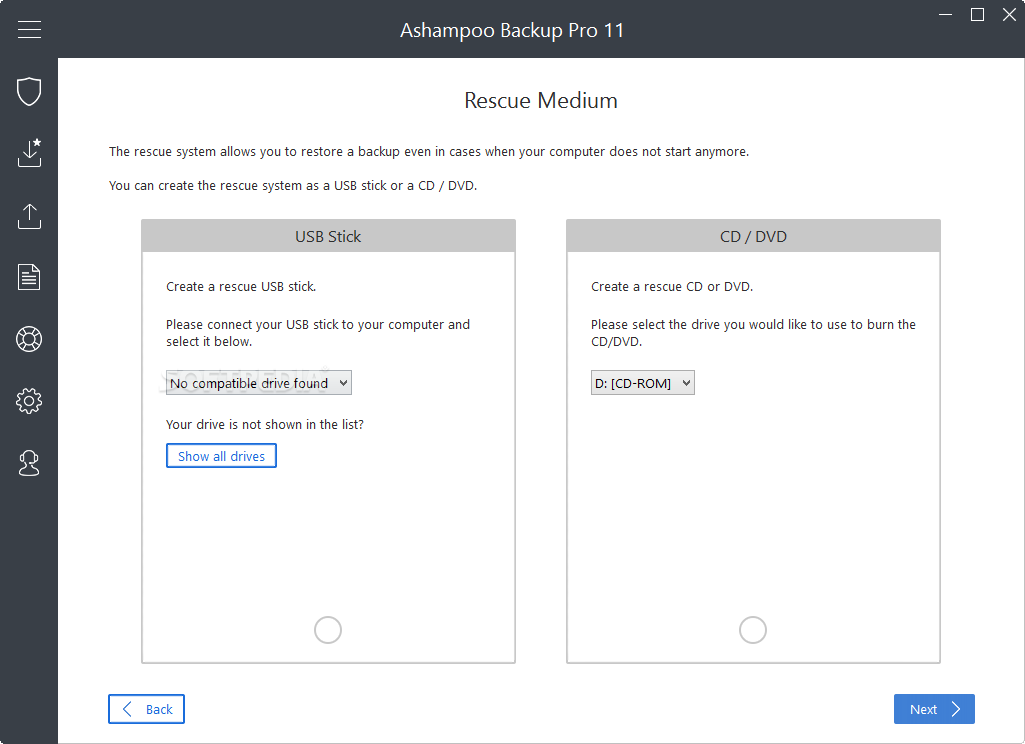The image size is (1025, 744).
Task: Open settings gear icon in sidebar
Action: pos(29,401)
